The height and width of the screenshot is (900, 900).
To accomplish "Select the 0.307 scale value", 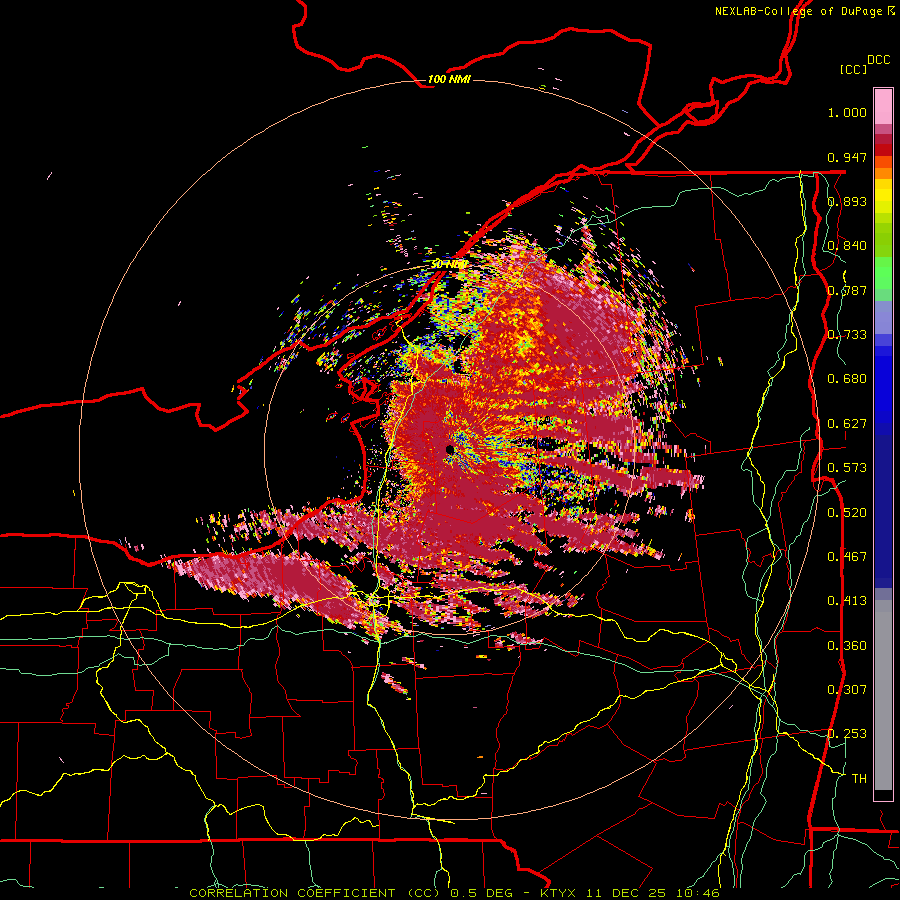I will click(x=847, y=690).
